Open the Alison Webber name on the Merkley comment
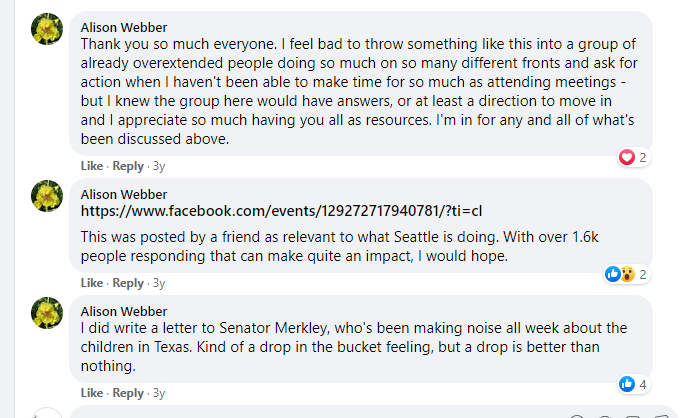This screenshot has width=690, height=418. tap(124, 312)
